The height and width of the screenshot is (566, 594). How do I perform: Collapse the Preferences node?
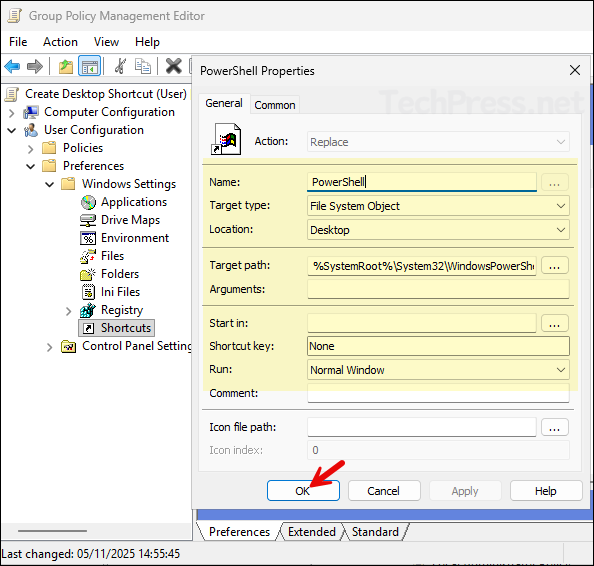[31, 167]
